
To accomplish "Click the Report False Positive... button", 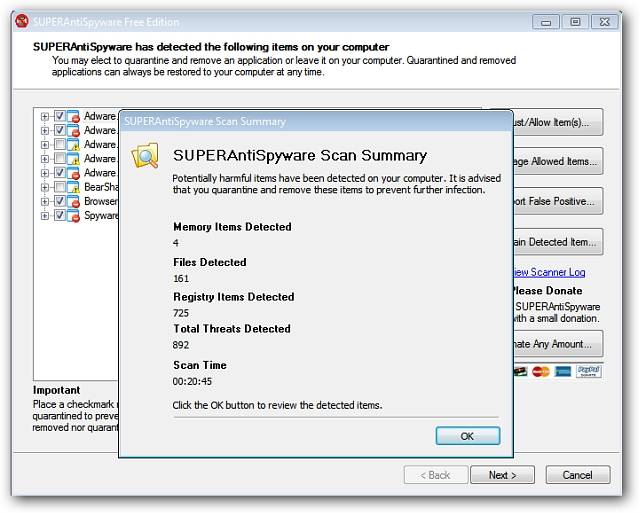I will point(558,201).
